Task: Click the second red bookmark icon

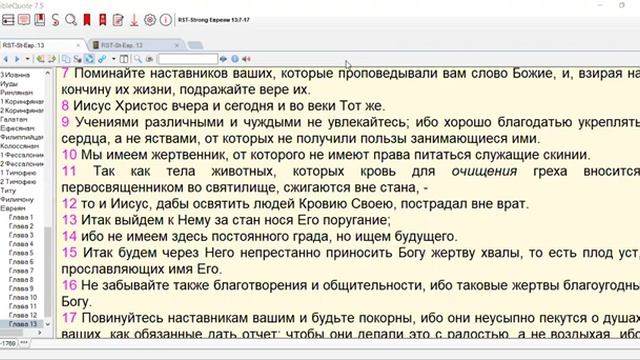Action: (x=102, y=20)
